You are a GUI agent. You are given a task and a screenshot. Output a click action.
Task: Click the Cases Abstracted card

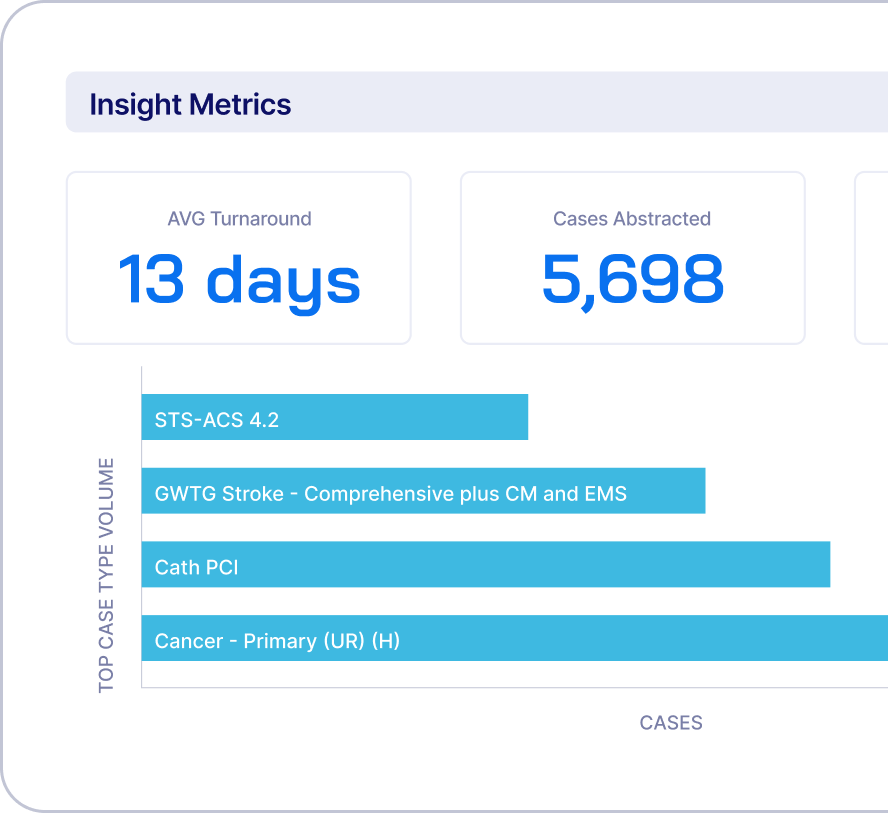point(632,257)
